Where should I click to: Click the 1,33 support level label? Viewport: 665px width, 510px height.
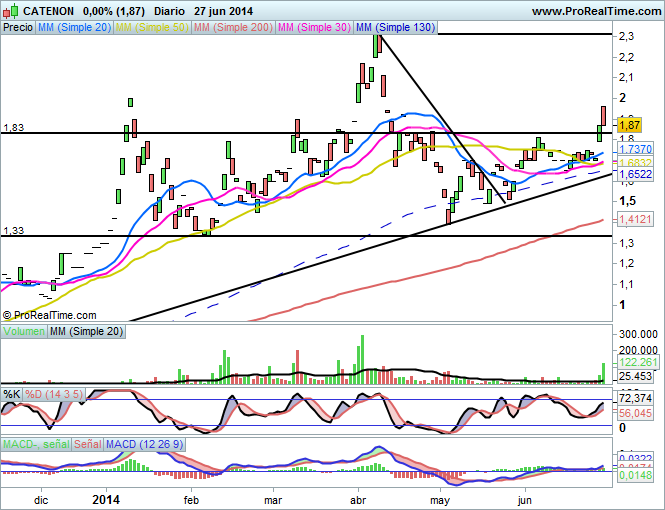[14, 231]
